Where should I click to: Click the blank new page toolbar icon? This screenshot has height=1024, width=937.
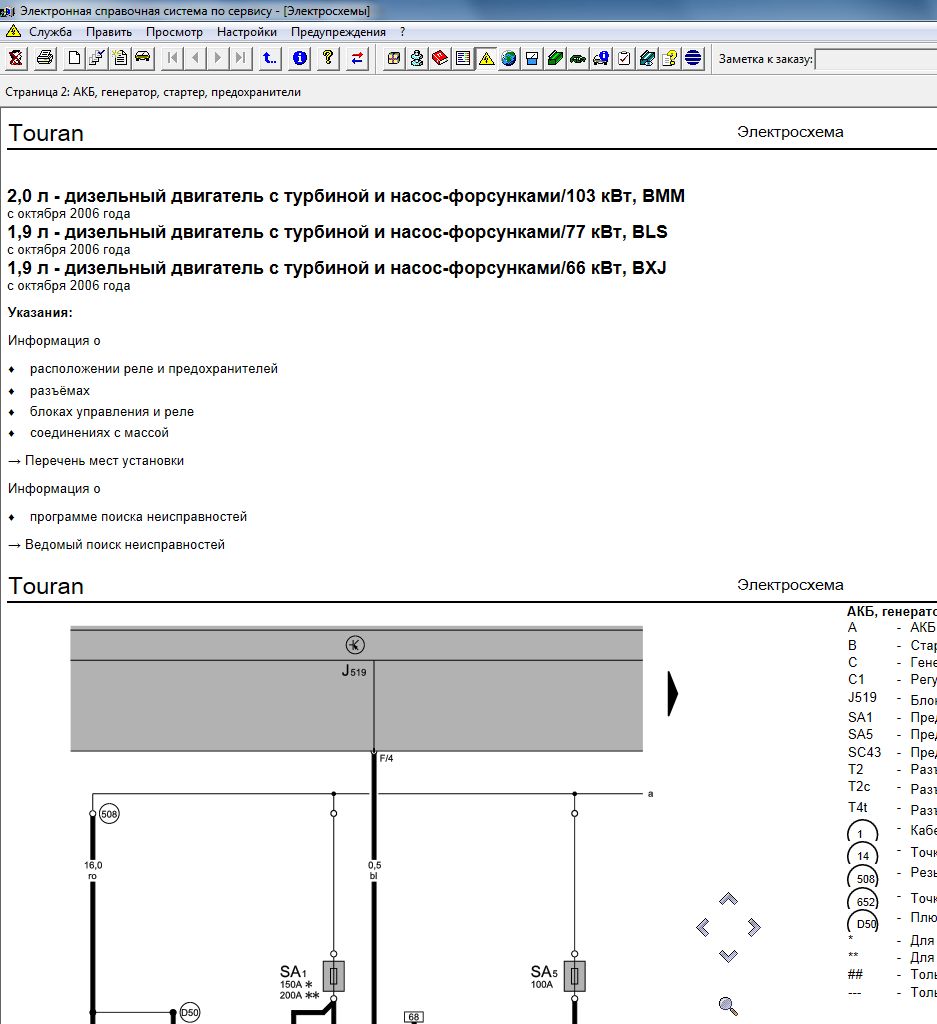tap(74, 58)
